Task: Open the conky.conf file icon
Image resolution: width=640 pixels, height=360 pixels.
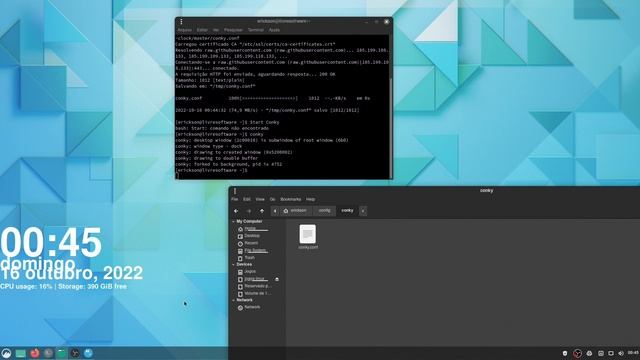Action: 307,234
